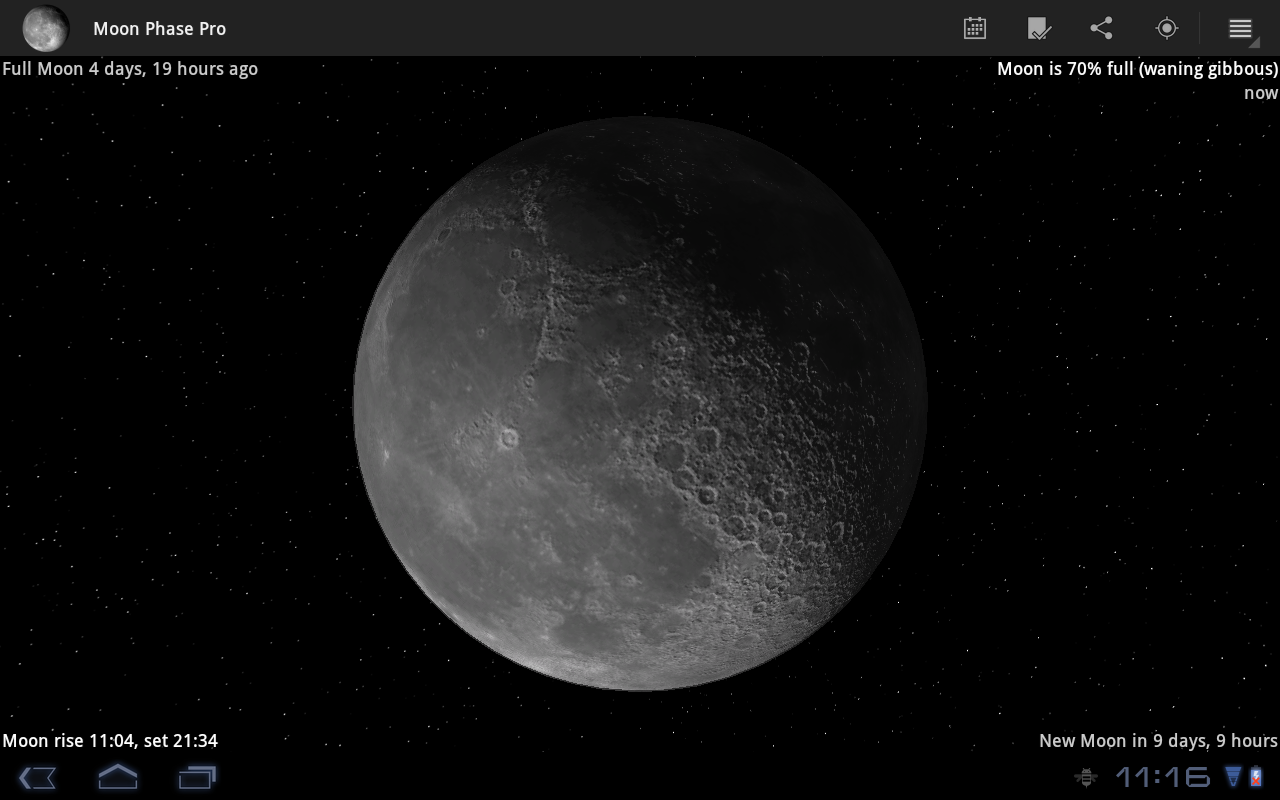The height and width of the screenshot is (800, 1280).
Task: Open the recent apps list
Action: pos(197,777)
